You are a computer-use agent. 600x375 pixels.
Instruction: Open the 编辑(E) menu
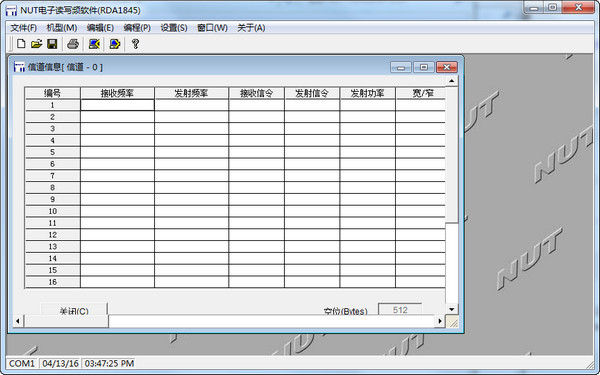point(100,28)
